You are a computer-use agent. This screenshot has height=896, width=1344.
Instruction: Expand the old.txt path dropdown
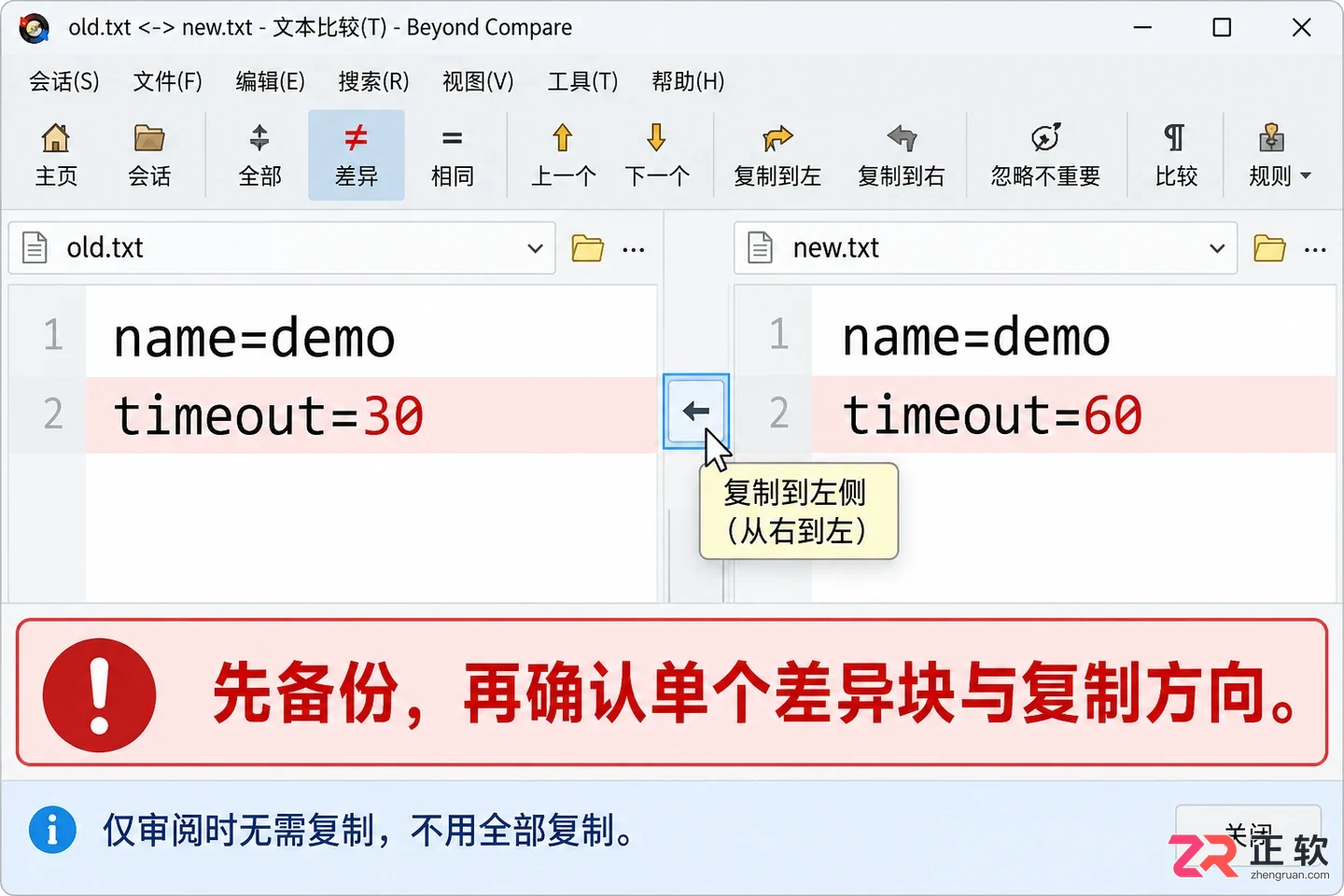(535, 248)
